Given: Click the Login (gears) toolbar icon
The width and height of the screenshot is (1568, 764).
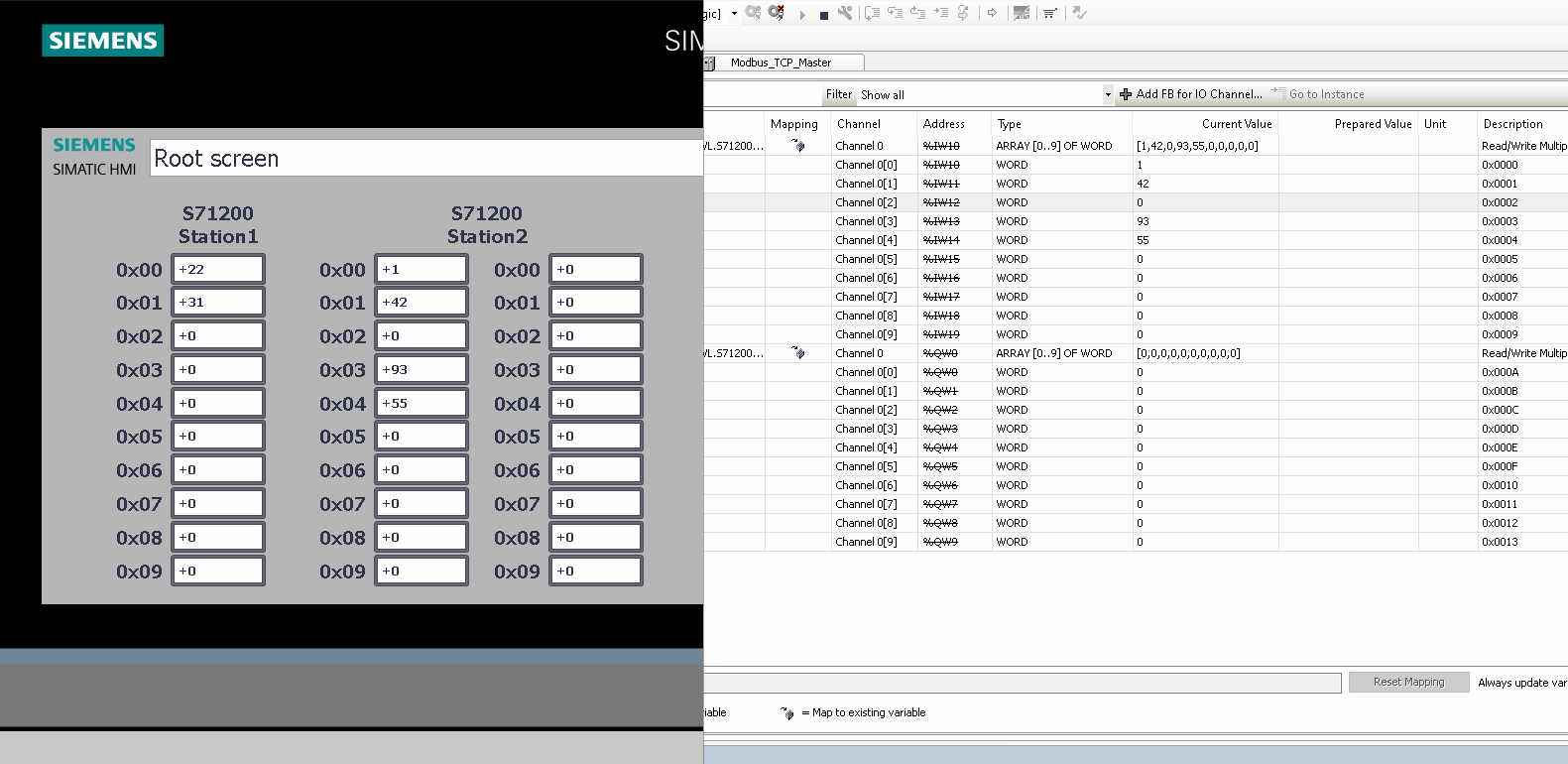Looking at the screenshot, I should 754,13.
